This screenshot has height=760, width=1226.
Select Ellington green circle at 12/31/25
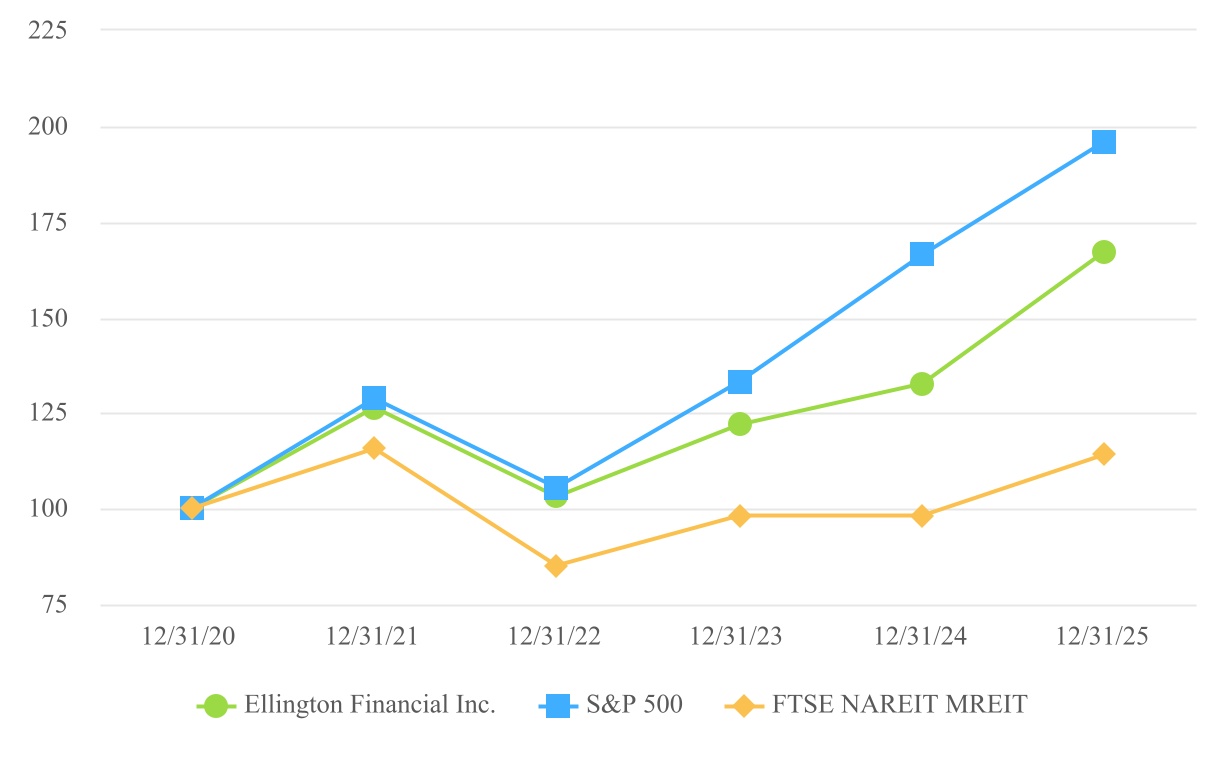coord(1104,252)
